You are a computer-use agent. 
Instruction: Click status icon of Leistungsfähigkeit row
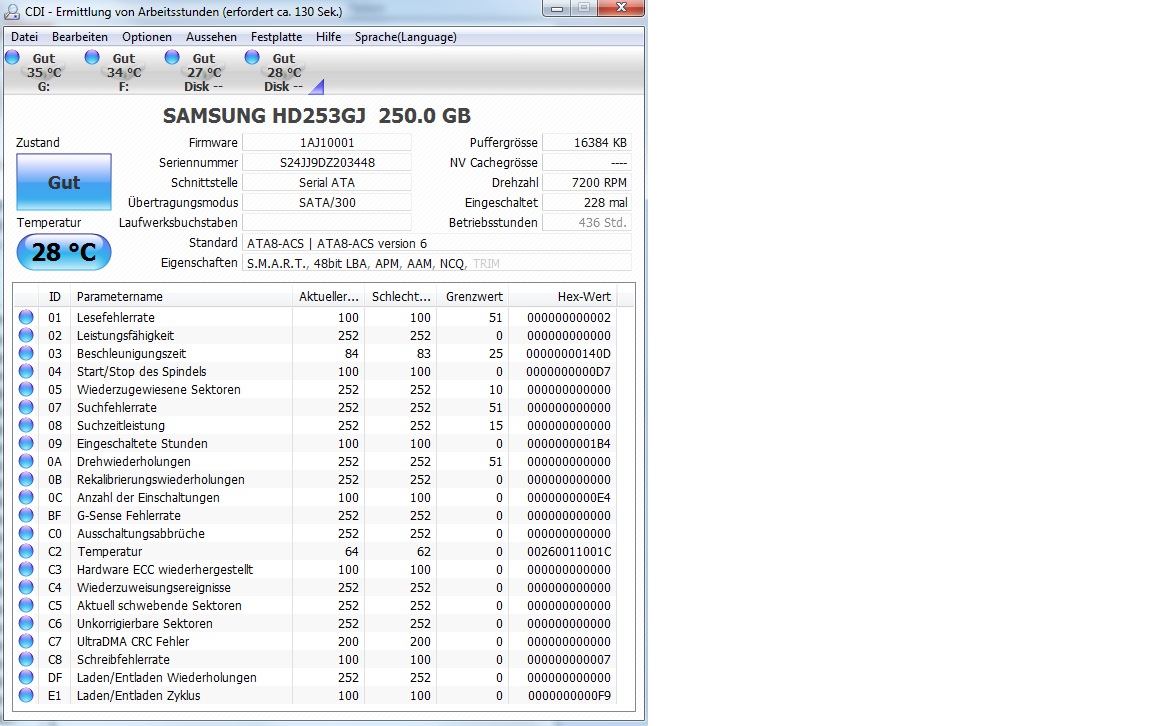point(26,335)
